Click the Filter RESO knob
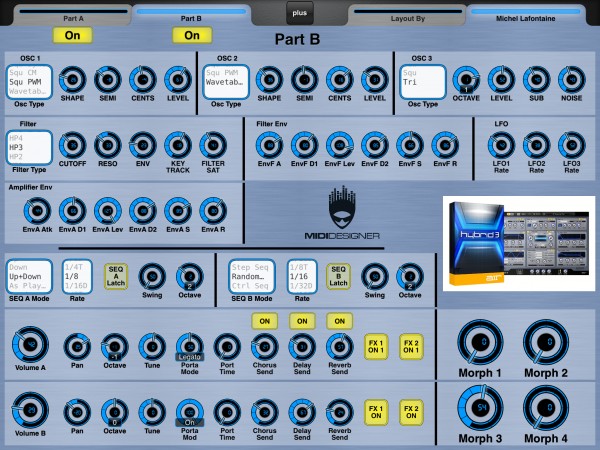The width and height of the screenshot is (600, 450). [108, 145]
